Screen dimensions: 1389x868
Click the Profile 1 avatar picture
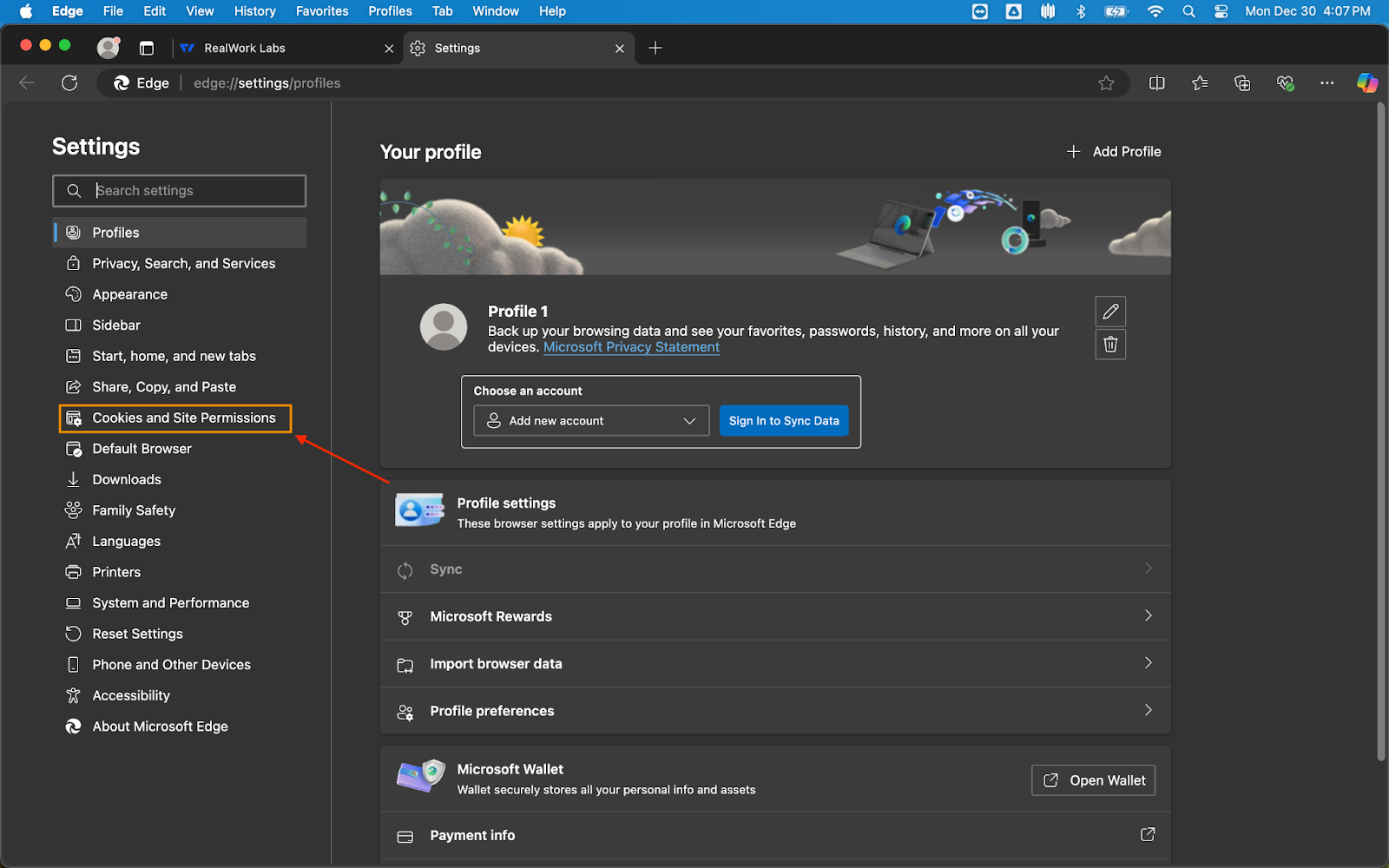(x=444, y=327)
